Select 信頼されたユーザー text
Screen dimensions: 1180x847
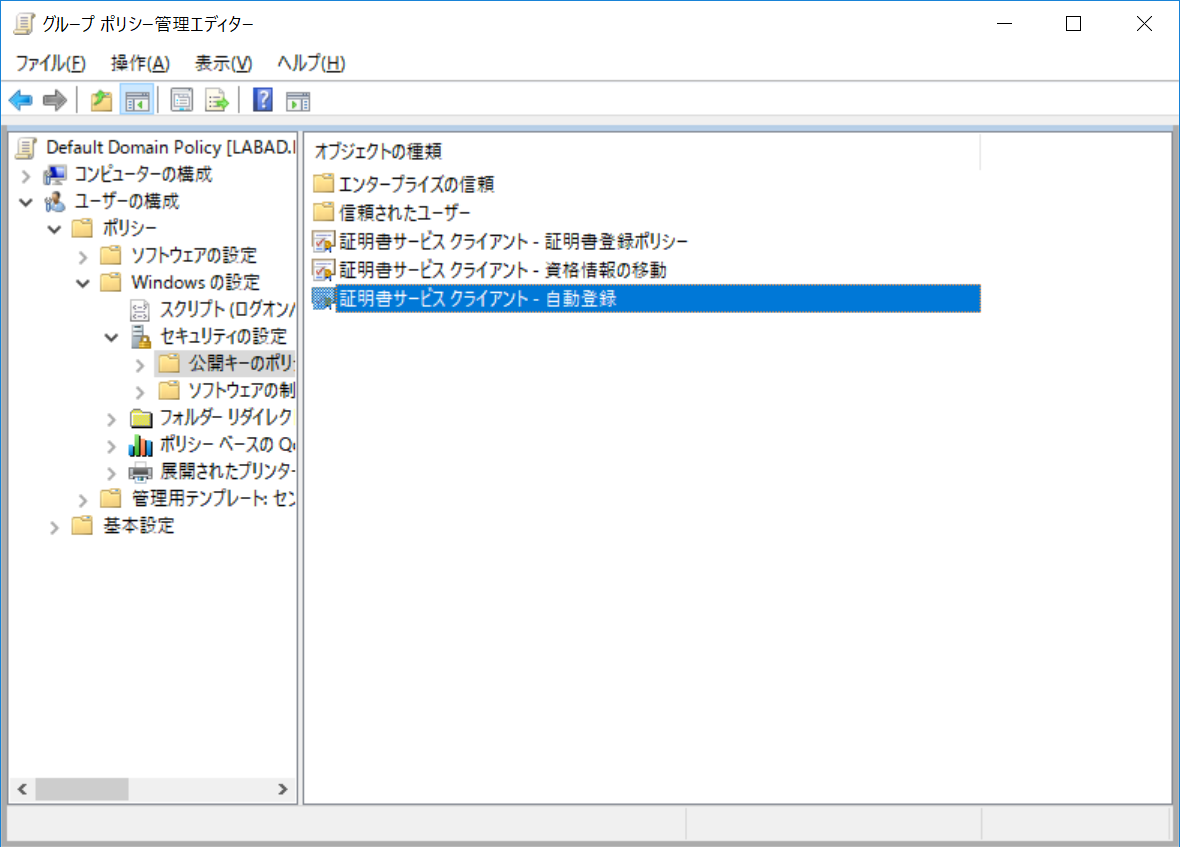coord(404,213)
